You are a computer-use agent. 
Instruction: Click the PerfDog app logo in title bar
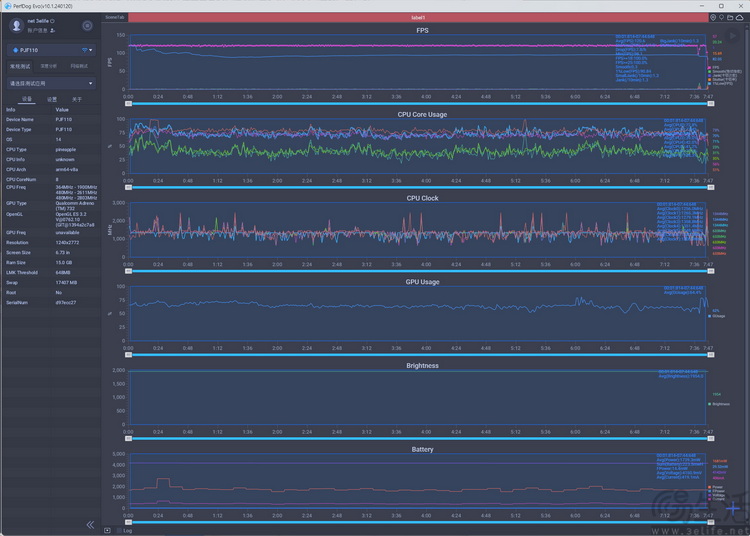pyautogui.click(x=8, y=6)
